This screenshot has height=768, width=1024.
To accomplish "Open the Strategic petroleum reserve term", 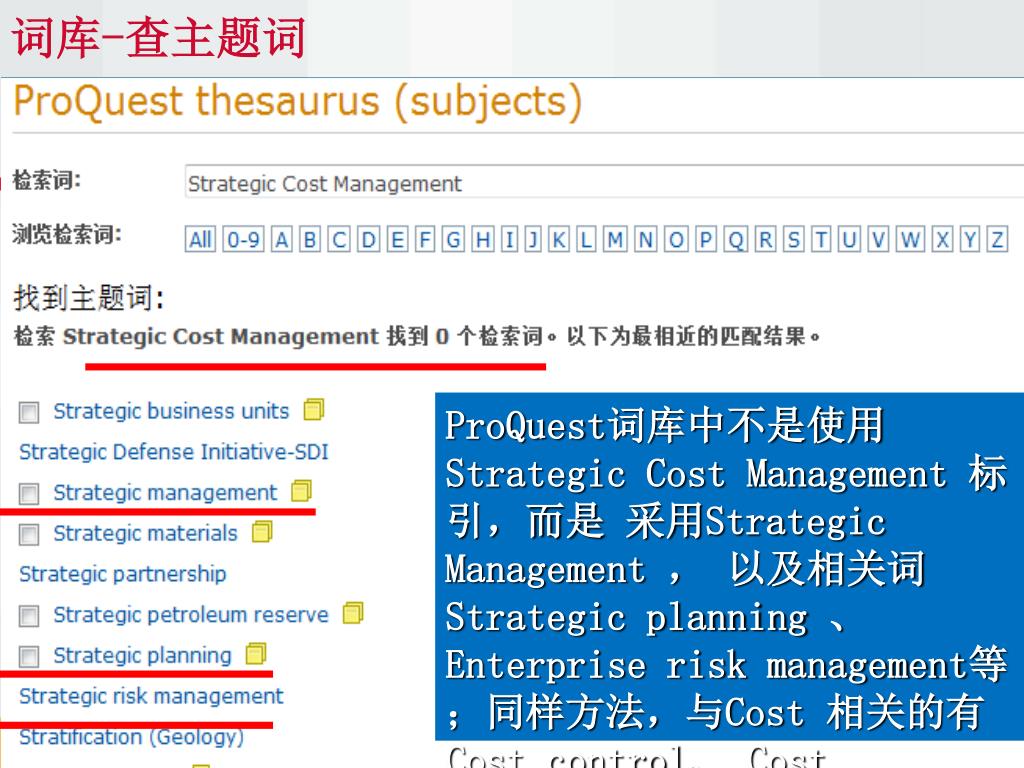I will [191, 615].
